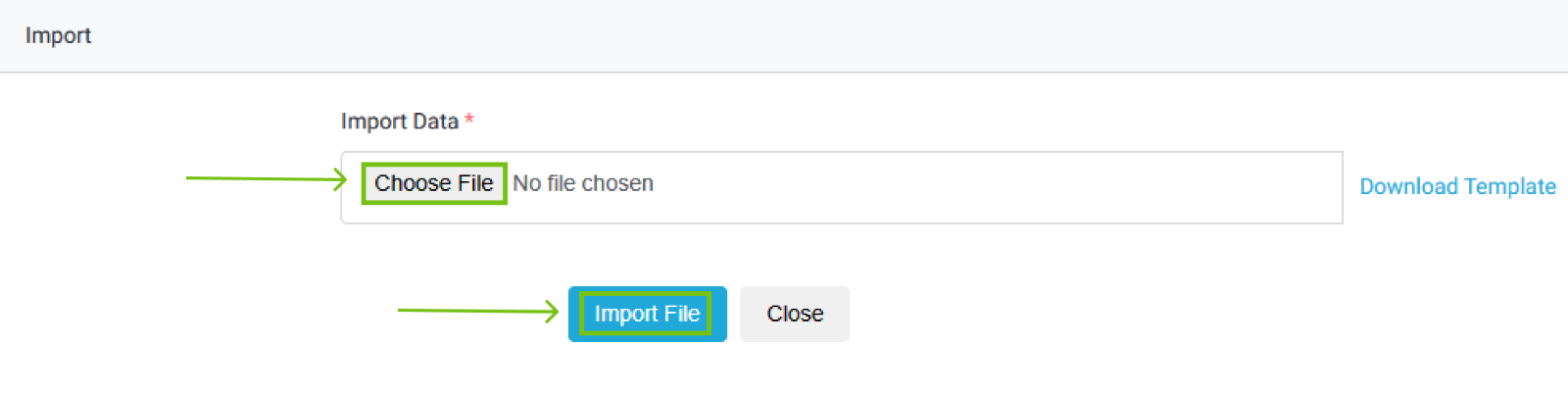Open the Download Template link
1568x393 pixels.
pyautogui.click(x=1457, y=186)
